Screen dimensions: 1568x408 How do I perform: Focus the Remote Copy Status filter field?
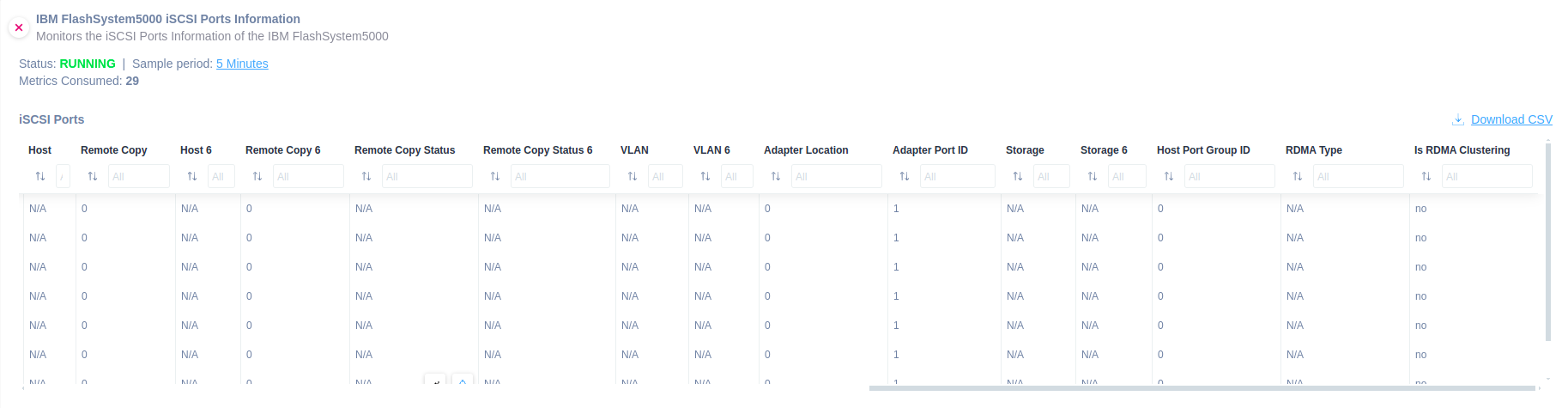click(427, 176)
